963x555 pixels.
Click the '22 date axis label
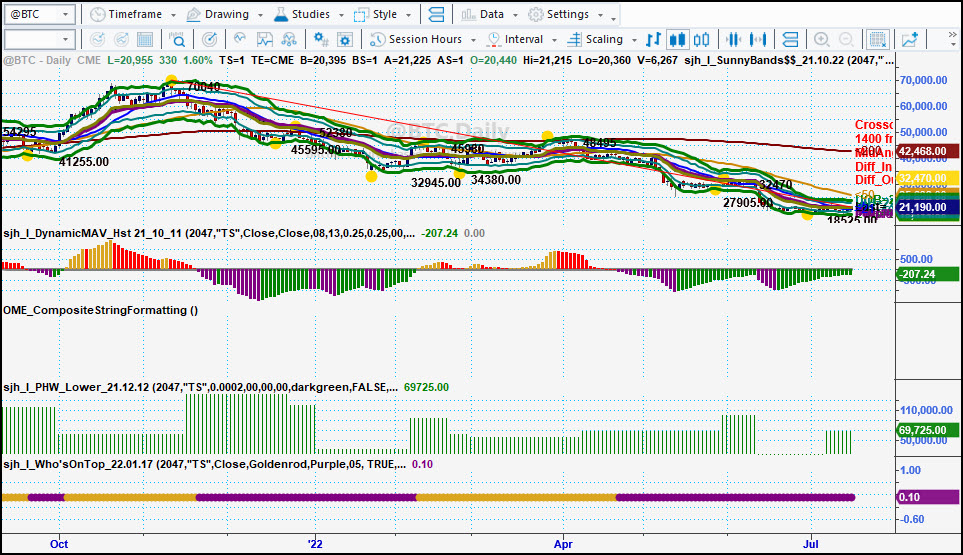[314, 544]
